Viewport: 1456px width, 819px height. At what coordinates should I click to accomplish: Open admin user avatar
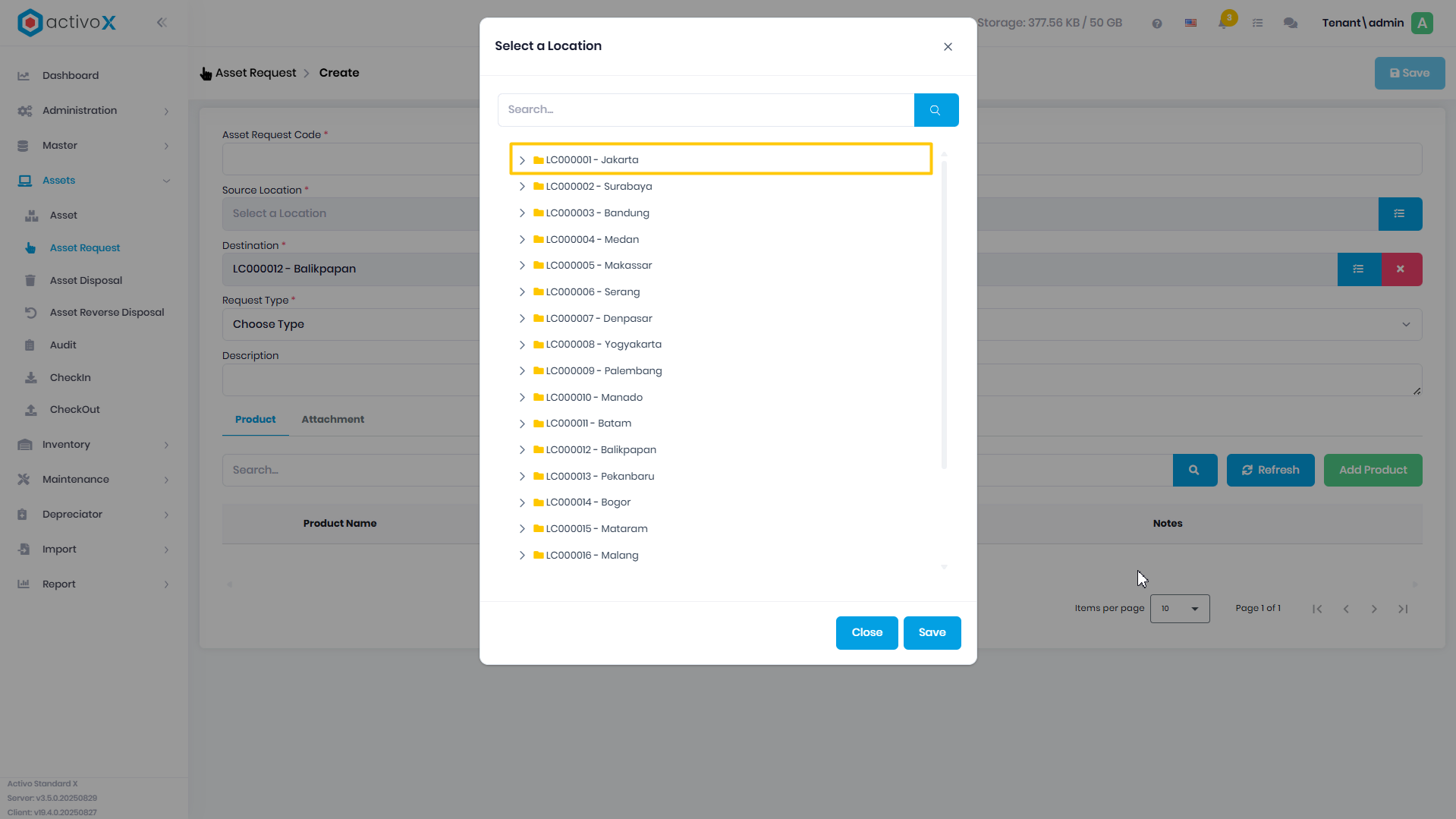pos(1423,23)
